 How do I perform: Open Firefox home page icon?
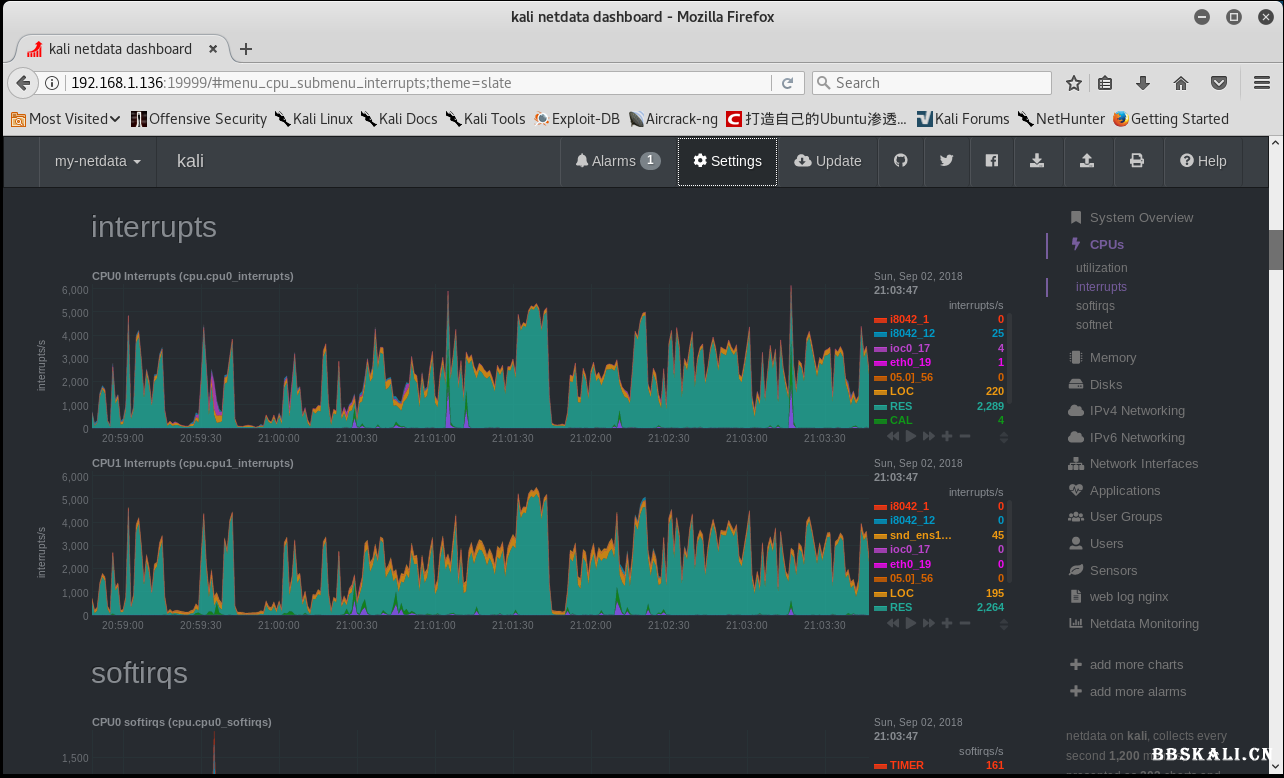pyautogui.click(x=1181, y=83)
